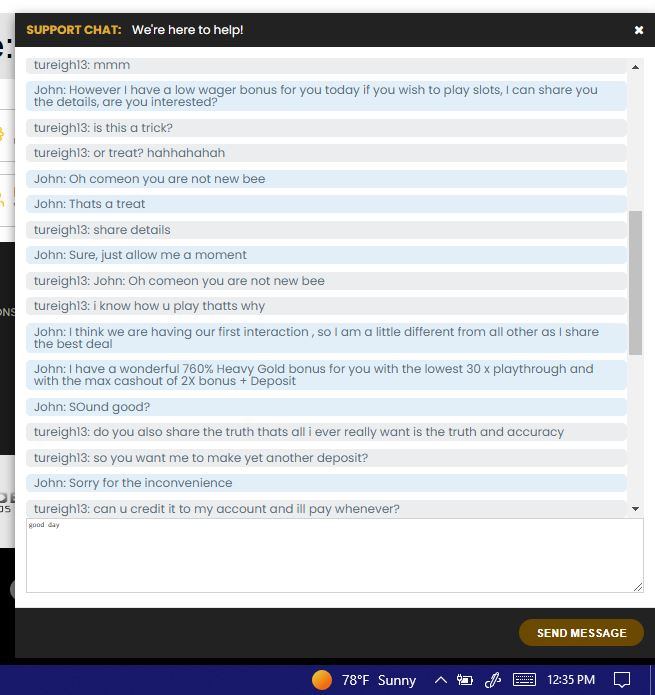Open the pen workspace tray icon
Image resolution: width=655 pixels, height=695 pixels.
[x=492, y=680]
